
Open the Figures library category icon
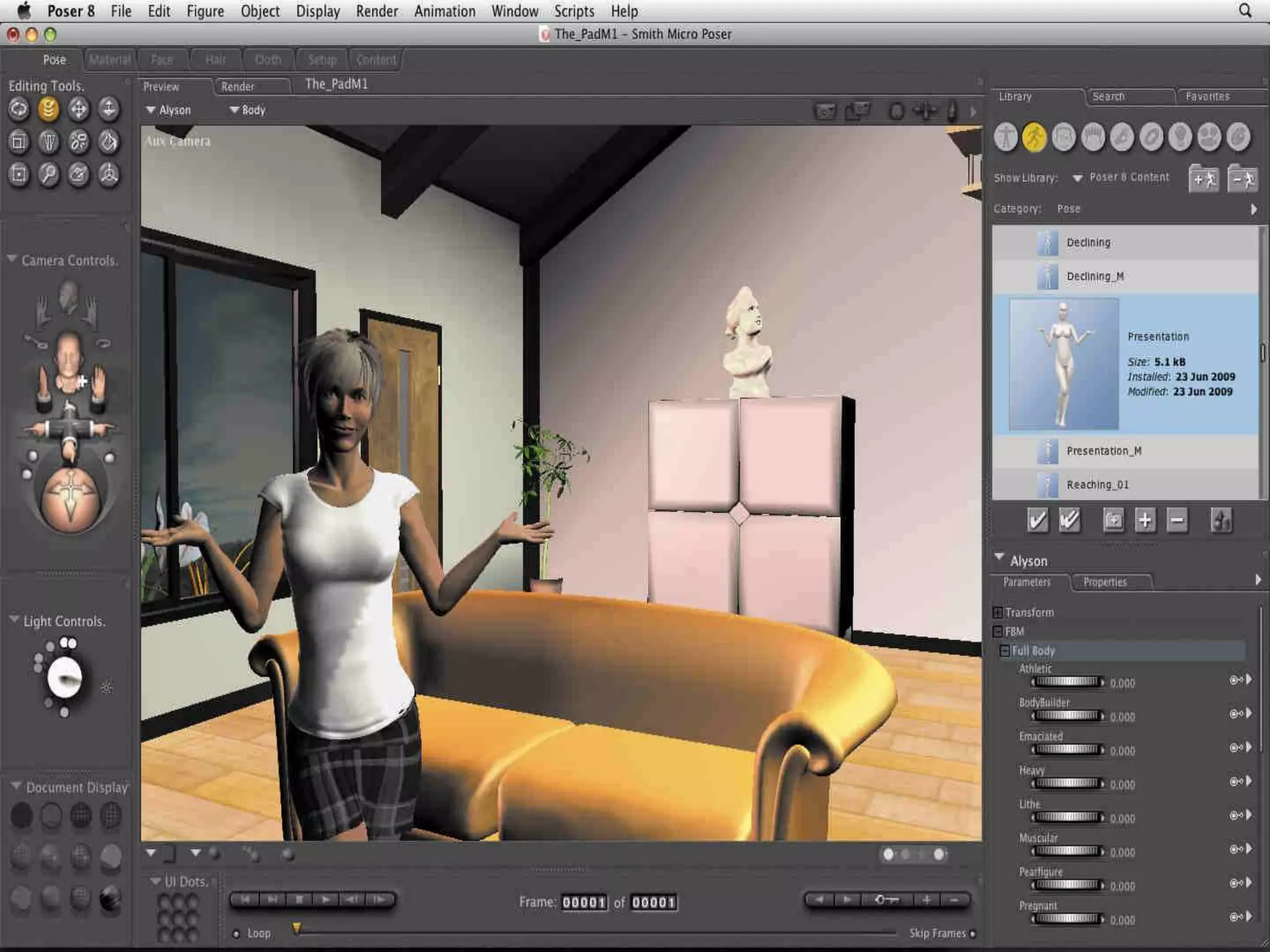[1005, 137]
